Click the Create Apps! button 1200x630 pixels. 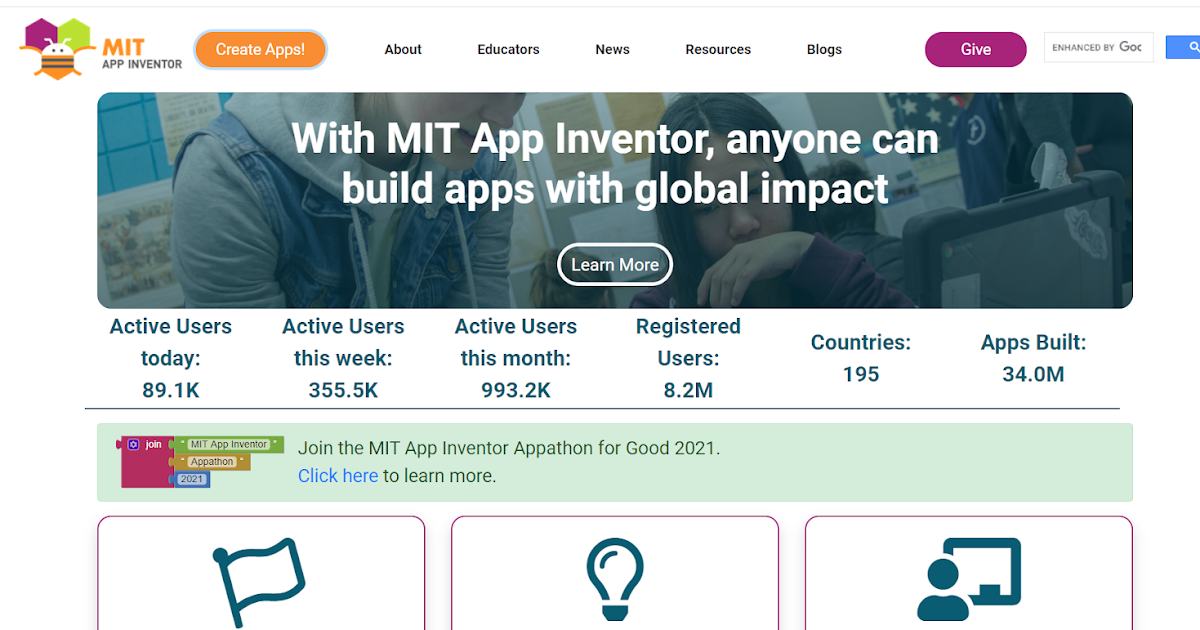[x=260, y=48]
